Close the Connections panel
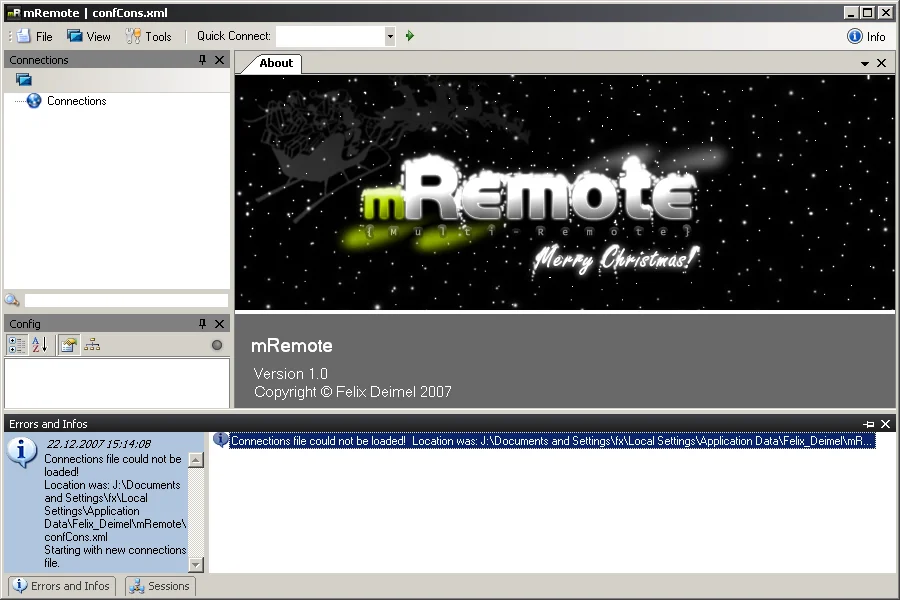Image resolution: width=900 pixels, height=600 pixels. click(x=219, y=60)
